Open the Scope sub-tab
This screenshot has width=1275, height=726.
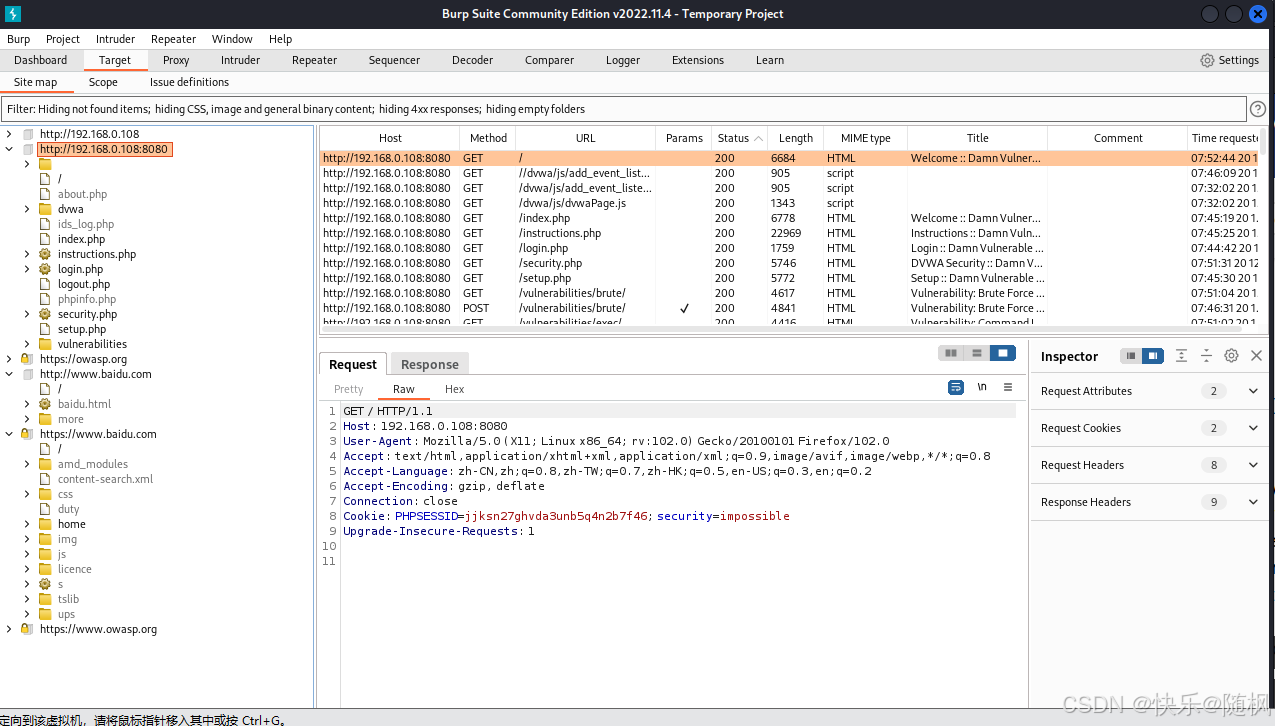pos(103,82)
